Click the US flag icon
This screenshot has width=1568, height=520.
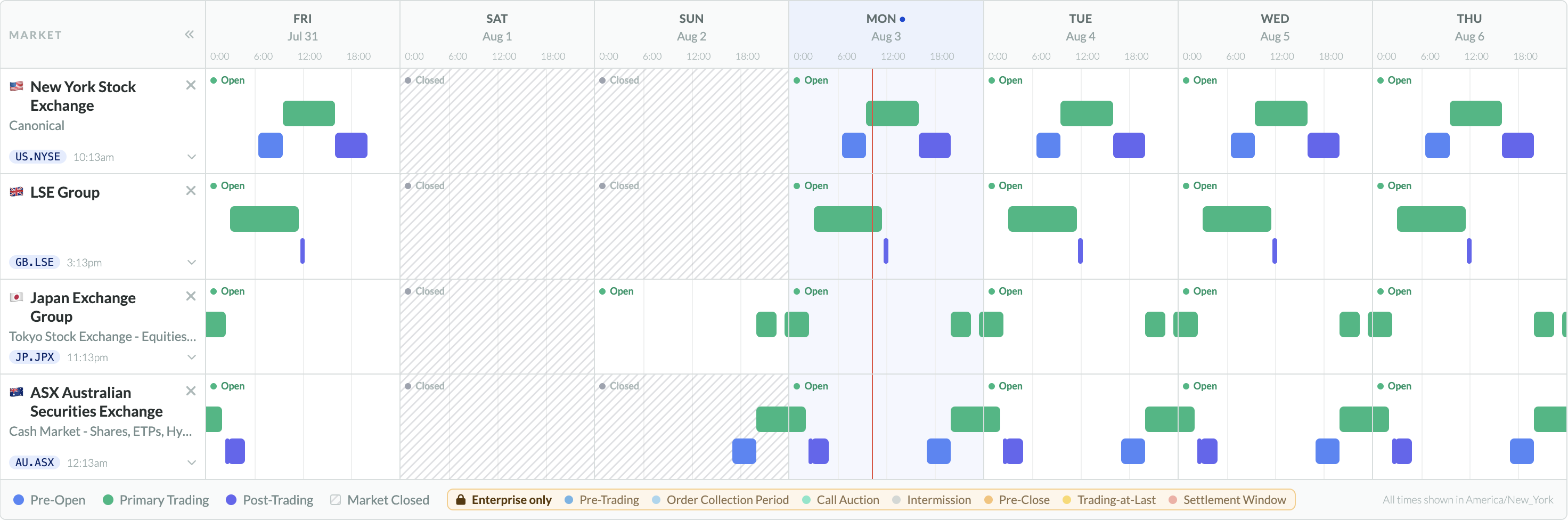(17, 86)
